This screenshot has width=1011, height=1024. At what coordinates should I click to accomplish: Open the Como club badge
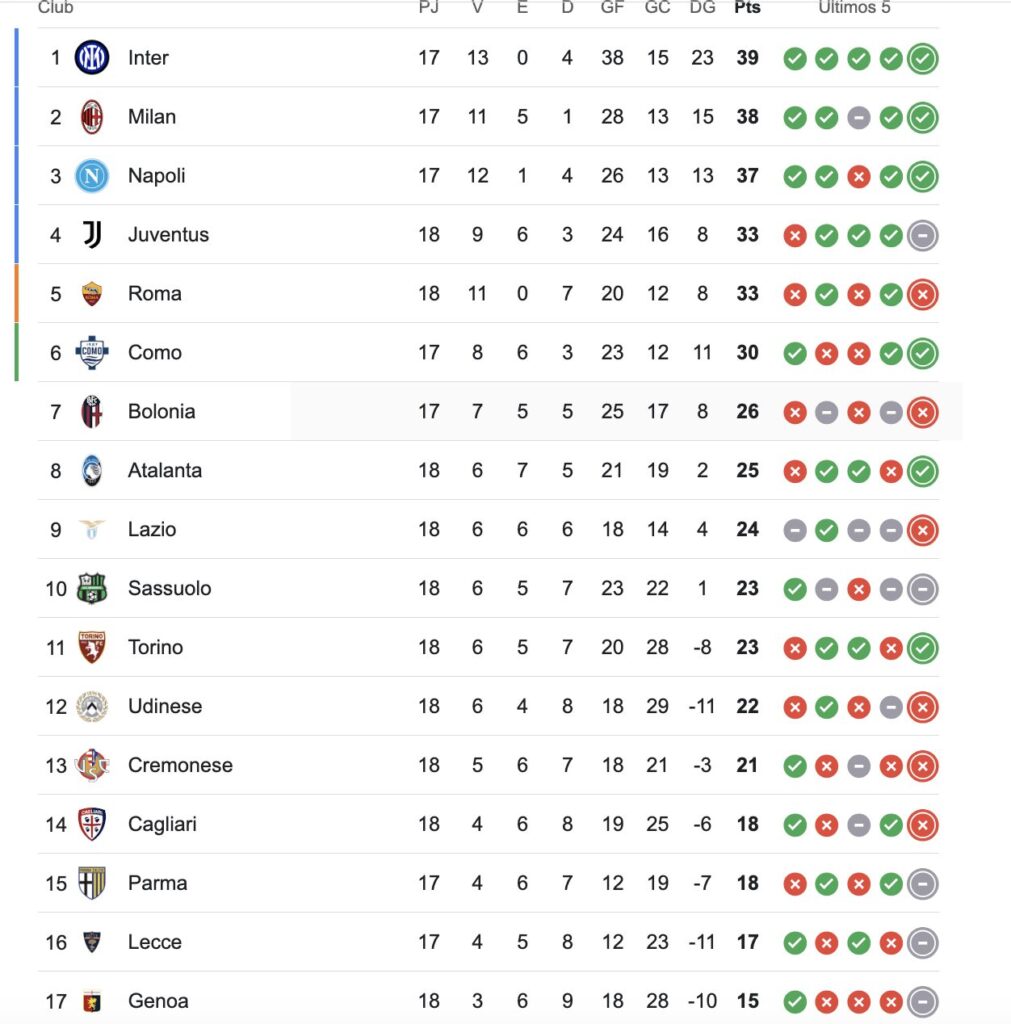[x=92, y=353]
